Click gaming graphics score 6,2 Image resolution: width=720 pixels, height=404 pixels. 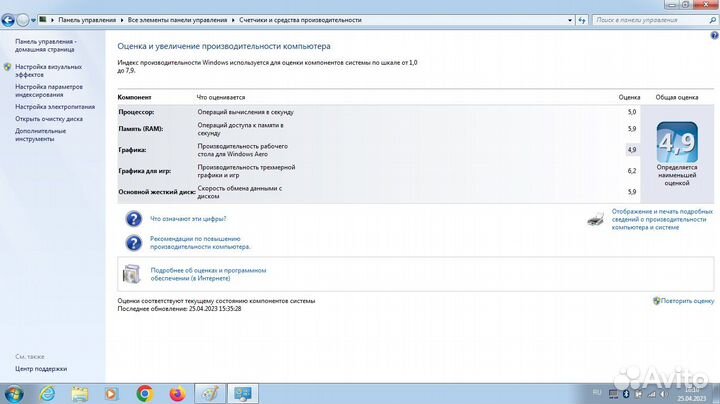pos(632,171)
